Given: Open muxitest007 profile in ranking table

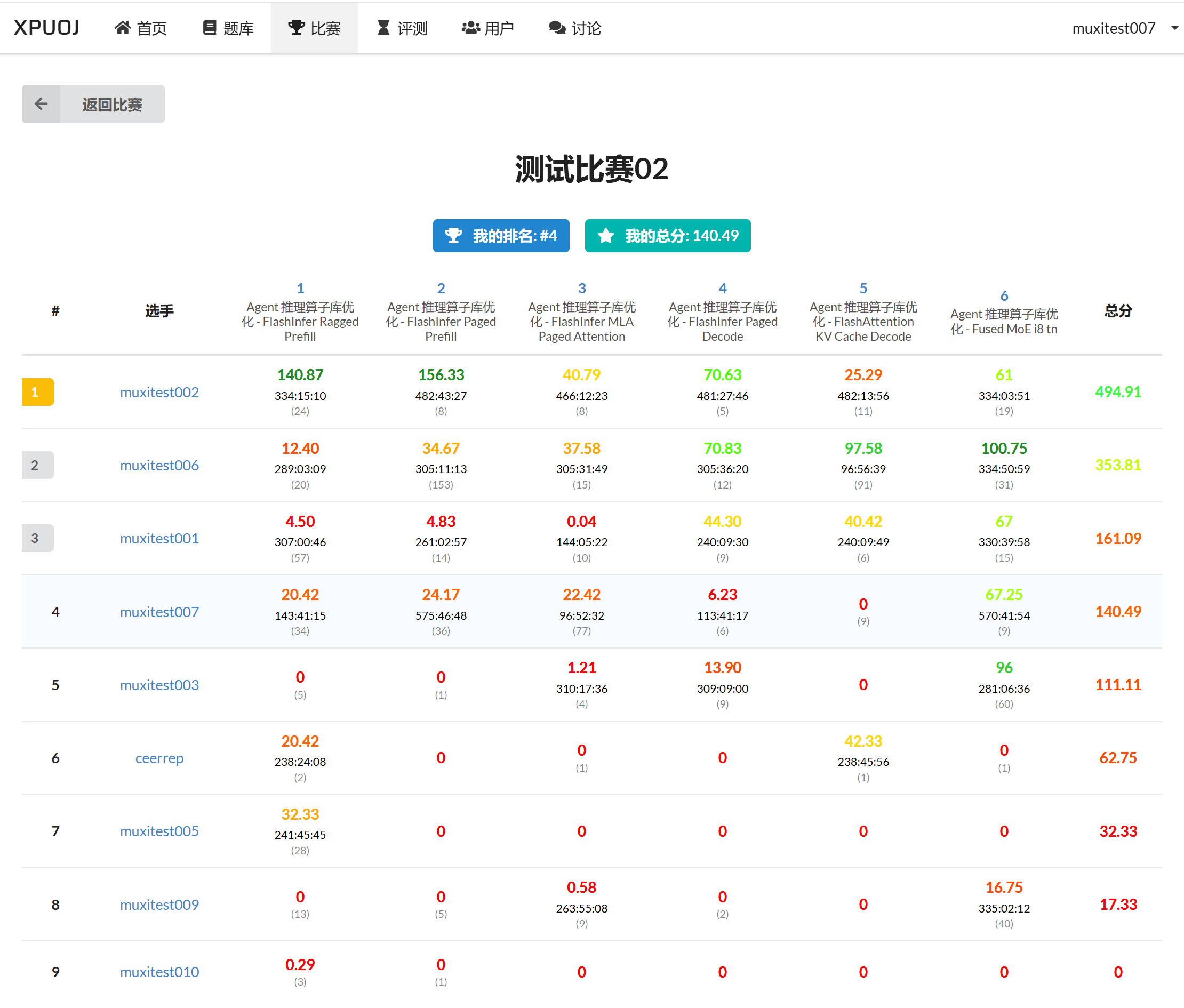Looking at the screenshot, I should tap(159, 612).
